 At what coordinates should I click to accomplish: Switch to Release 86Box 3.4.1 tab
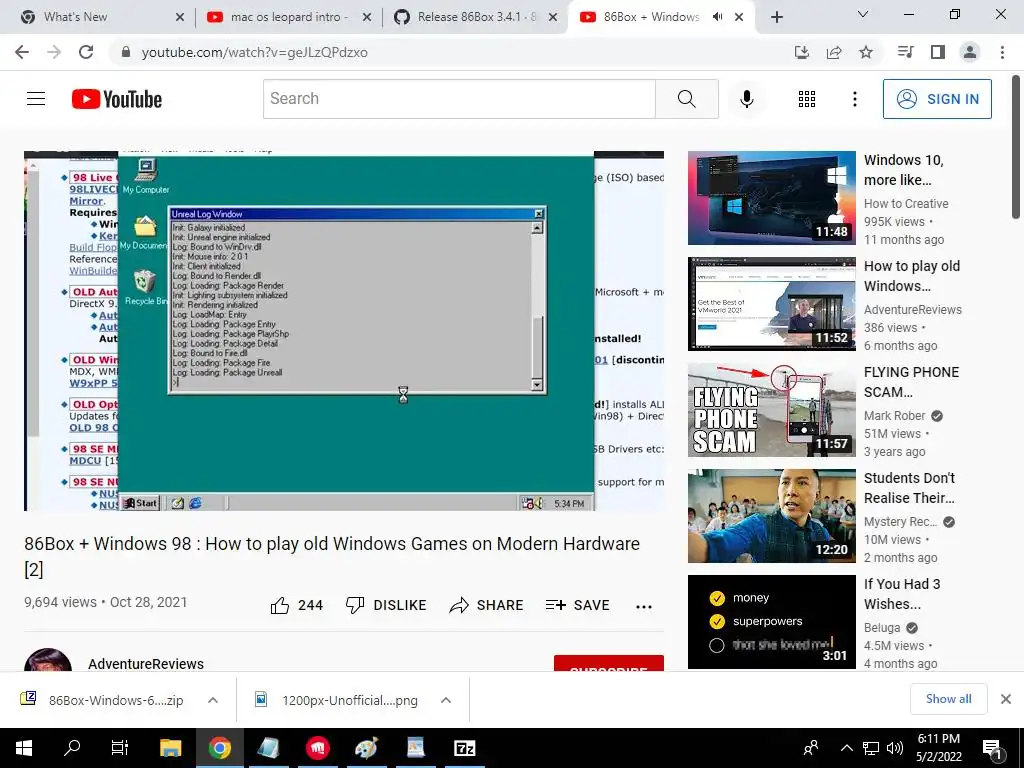[x=475, y=17]
